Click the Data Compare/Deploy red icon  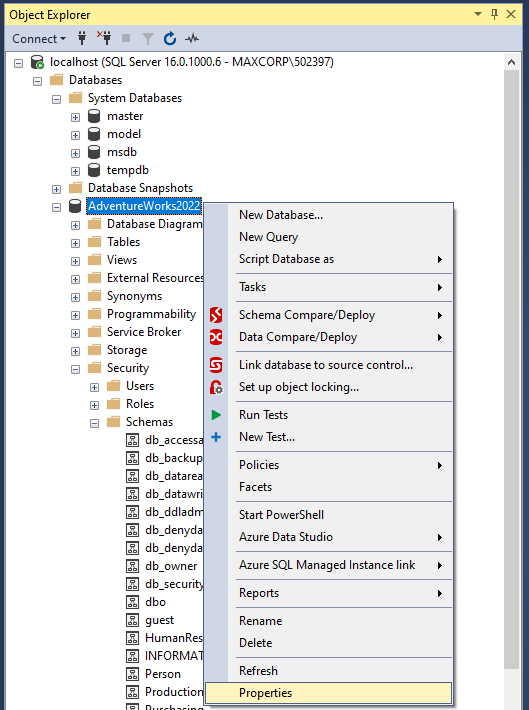click(216, 337)
